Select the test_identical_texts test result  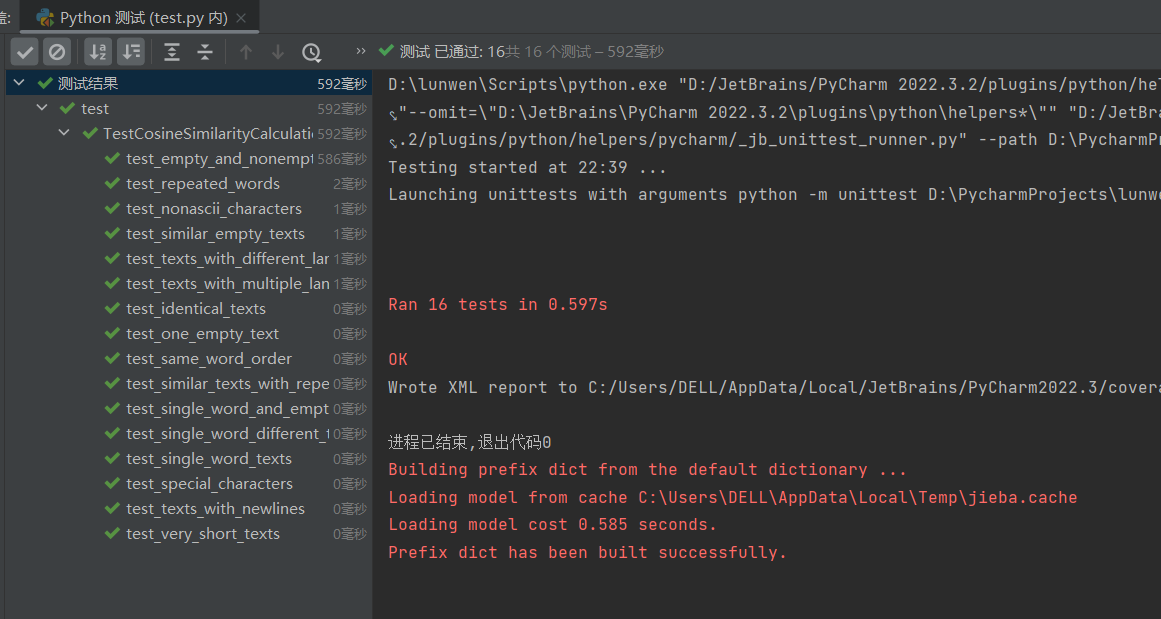(x=196, y=309)
